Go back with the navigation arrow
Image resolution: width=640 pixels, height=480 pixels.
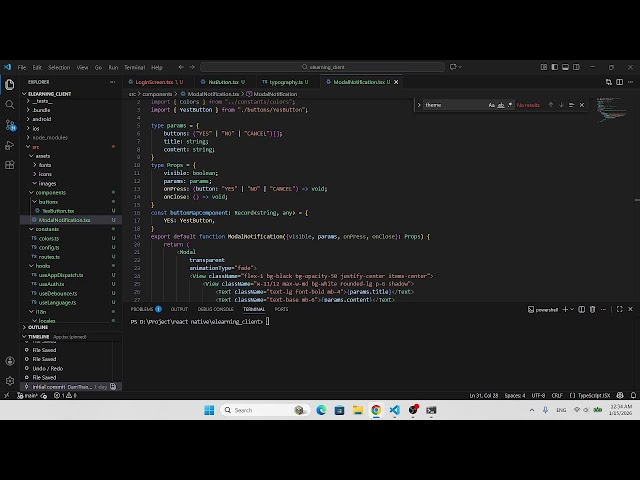[181, 67]
